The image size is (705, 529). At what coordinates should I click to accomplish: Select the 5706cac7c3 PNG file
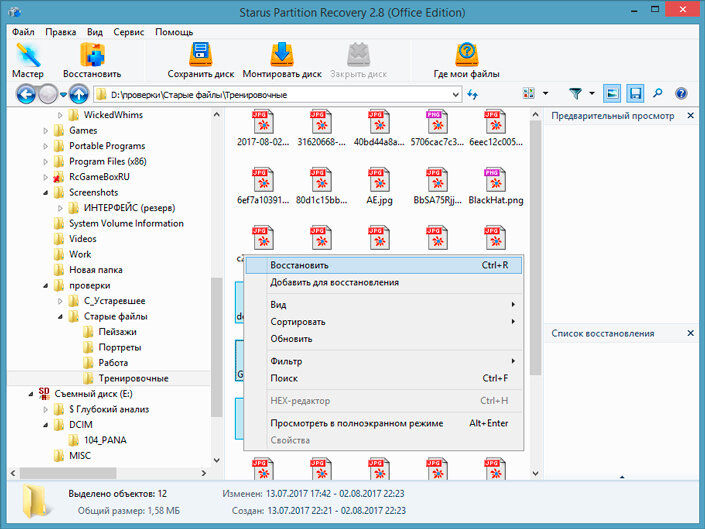437,129
